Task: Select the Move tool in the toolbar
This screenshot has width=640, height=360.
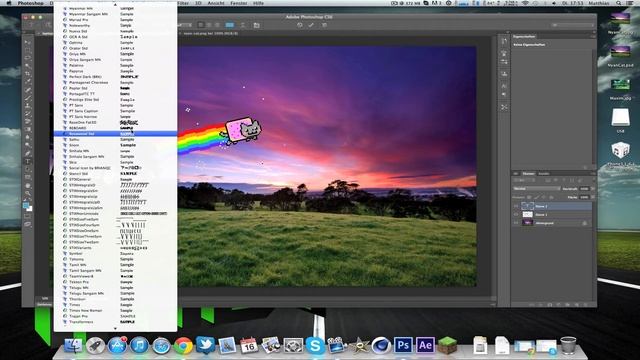Action: click(28, 42)
